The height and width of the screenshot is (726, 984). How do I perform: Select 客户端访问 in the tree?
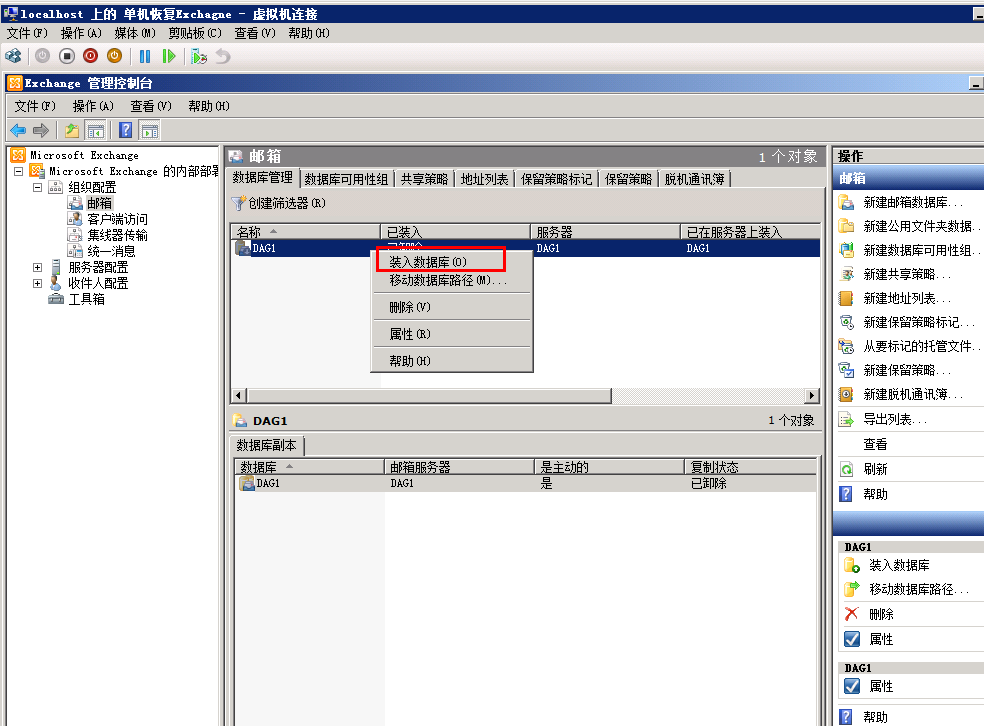point(117,219)
